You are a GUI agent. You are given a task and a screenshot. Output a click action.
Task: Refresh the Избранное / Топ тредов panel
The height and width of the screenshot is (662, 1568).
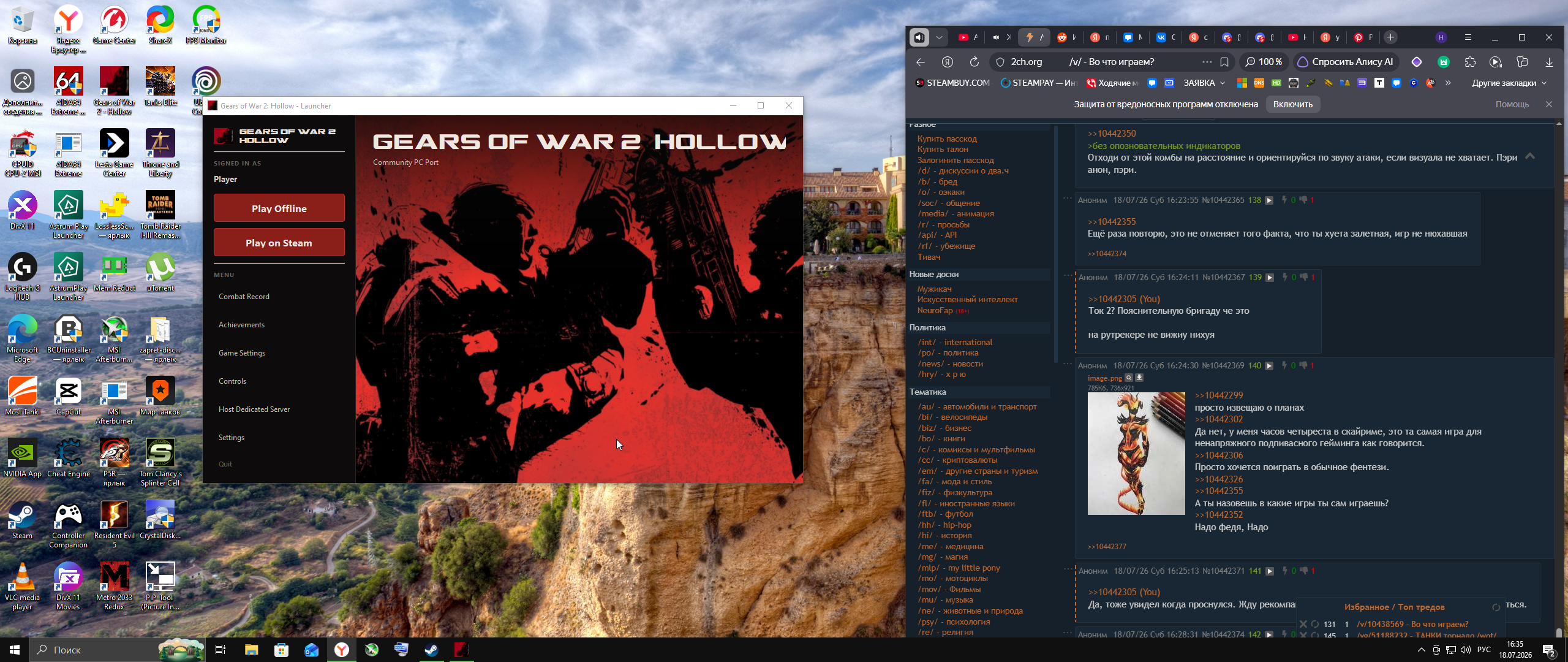click(1496, 607)
